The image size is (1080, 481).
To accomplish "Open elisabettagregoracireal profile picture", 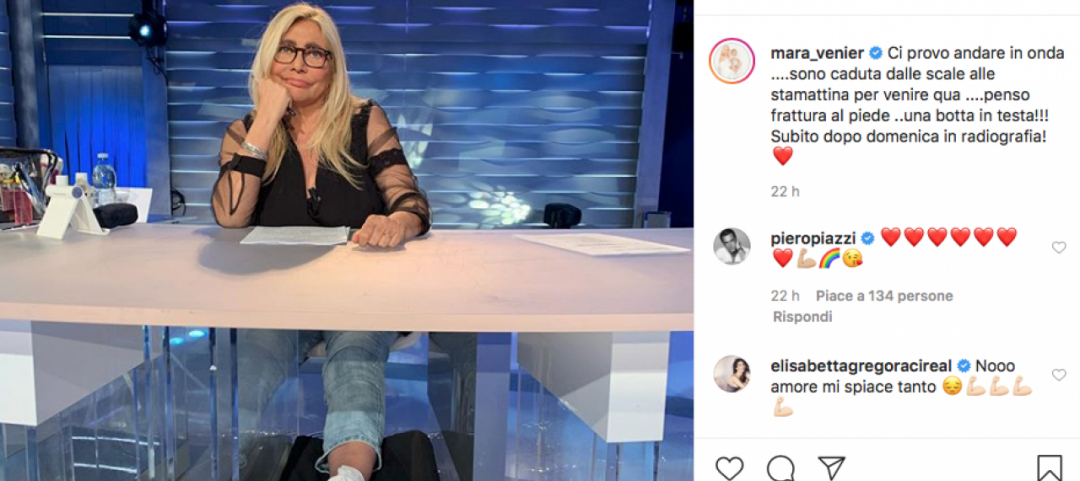I will click(x=731, y=373).
